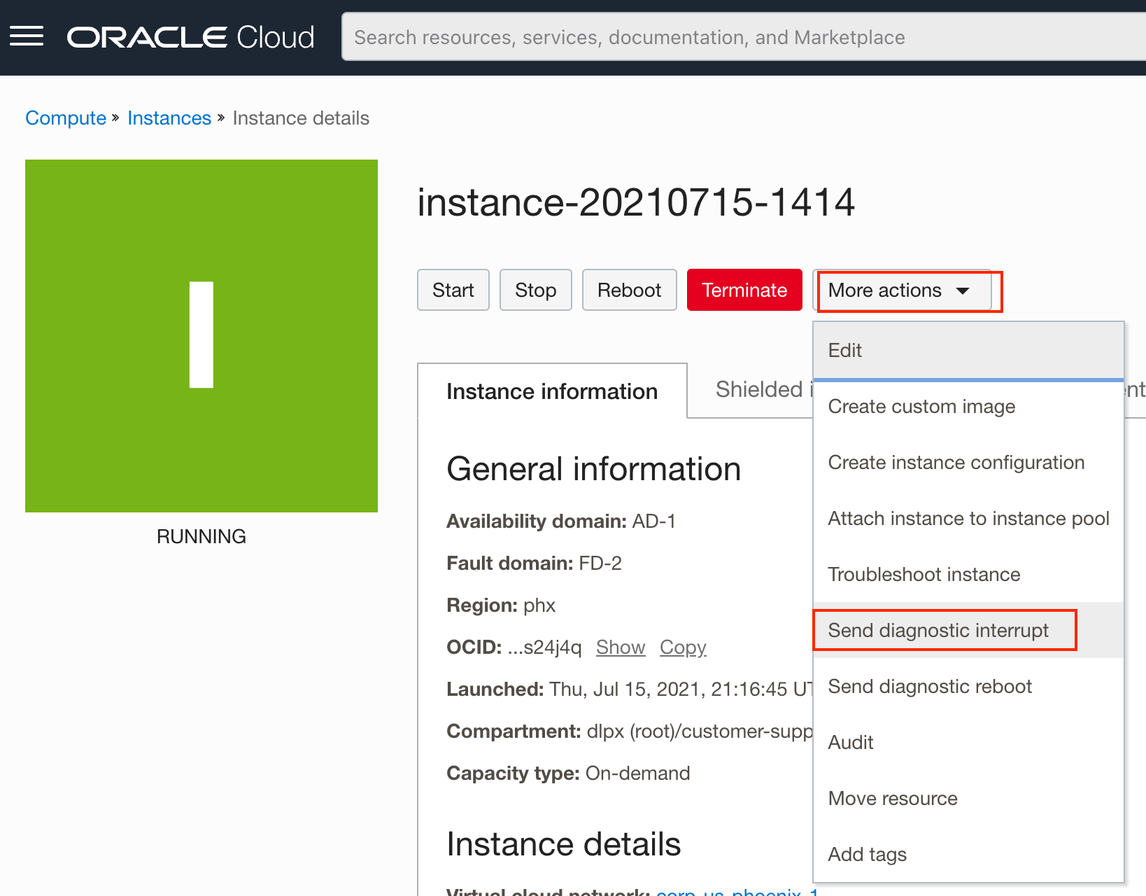Image resolution: width=1146 pixels, height=896 pixels.
Task: Navigate to the Instances breadcrumb
Action: pyautogui.click(x=169, y=118)
